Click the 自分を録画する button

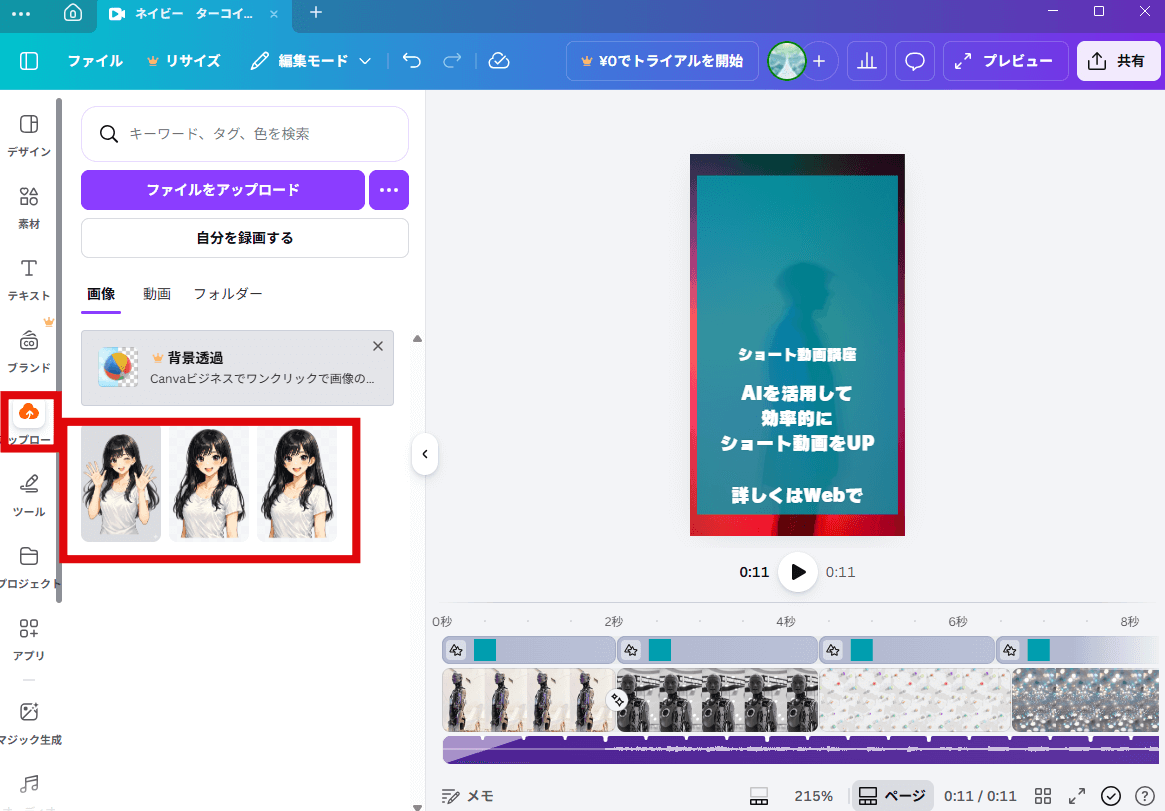click(x=244, y=238)
